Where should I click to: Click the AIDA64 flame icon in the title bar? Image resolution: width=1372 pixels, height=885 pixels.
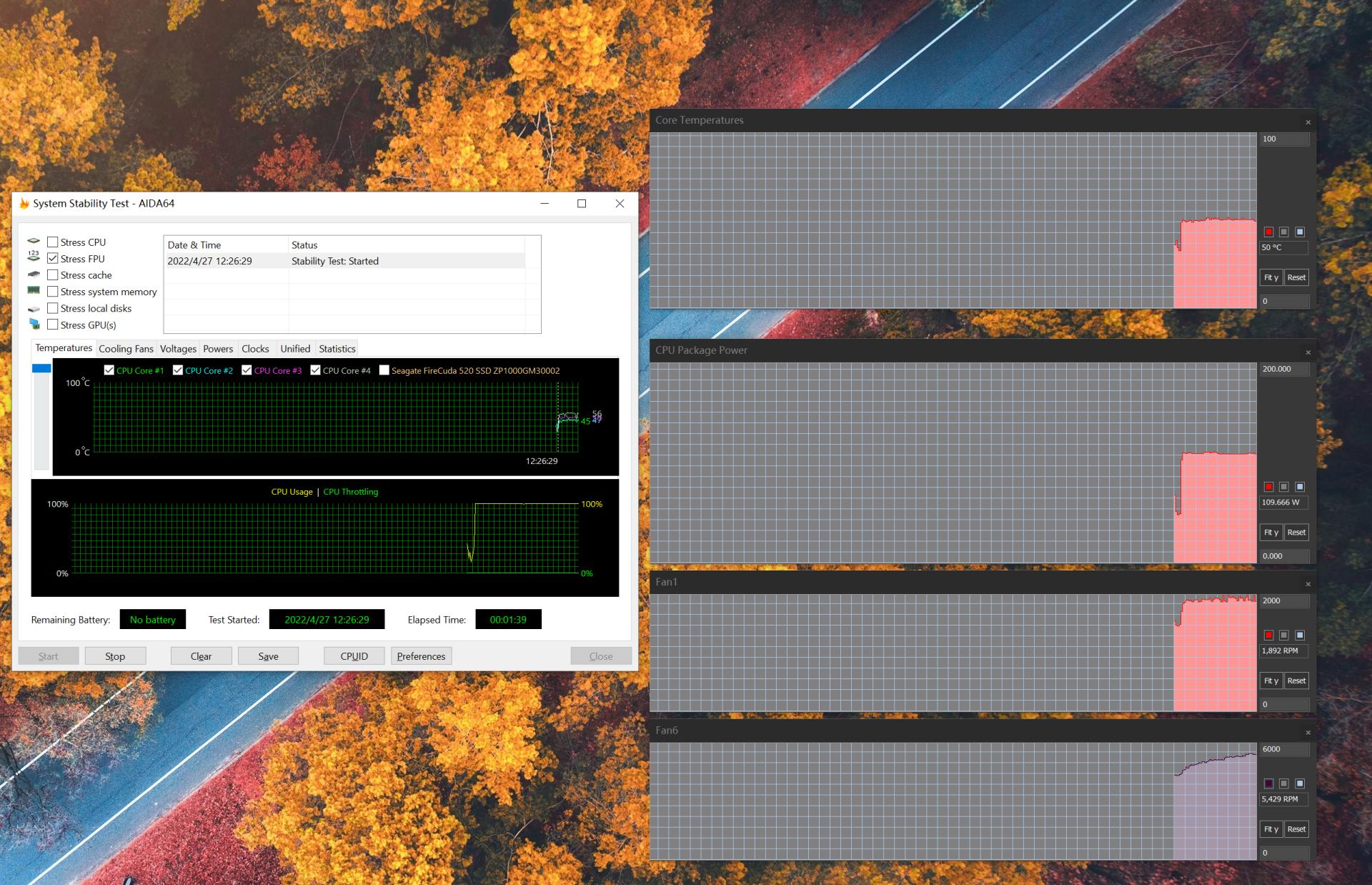pos(24,203)
